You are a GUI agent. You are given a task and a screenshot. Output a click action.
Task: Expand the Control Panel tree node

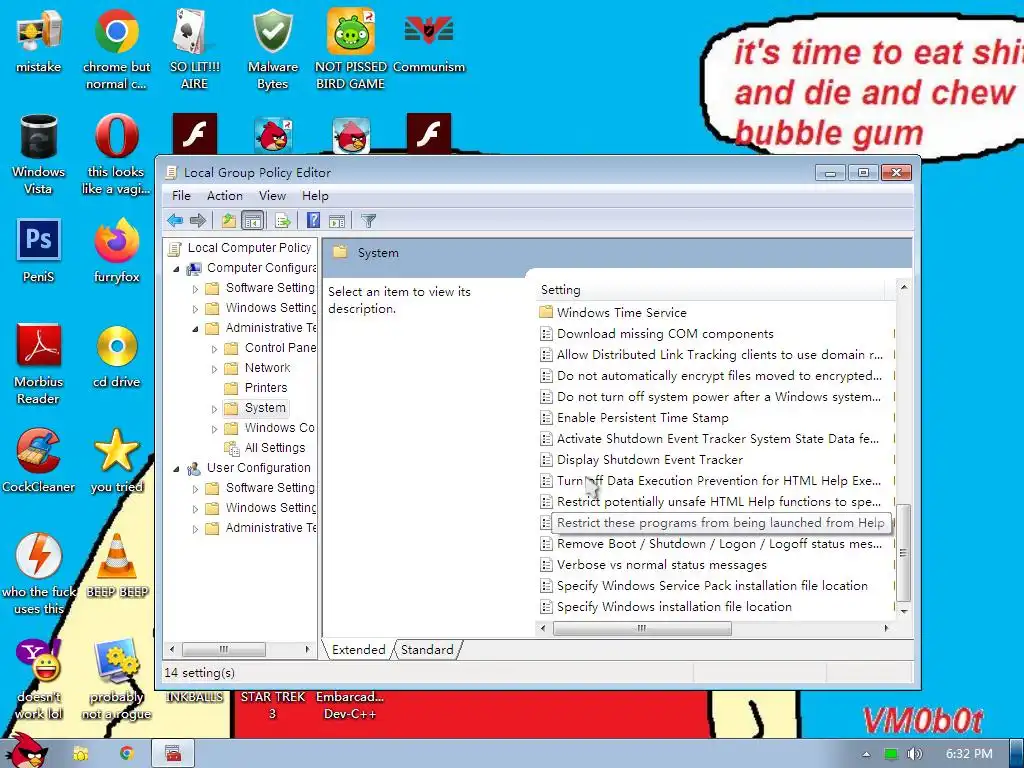(214, 349)
